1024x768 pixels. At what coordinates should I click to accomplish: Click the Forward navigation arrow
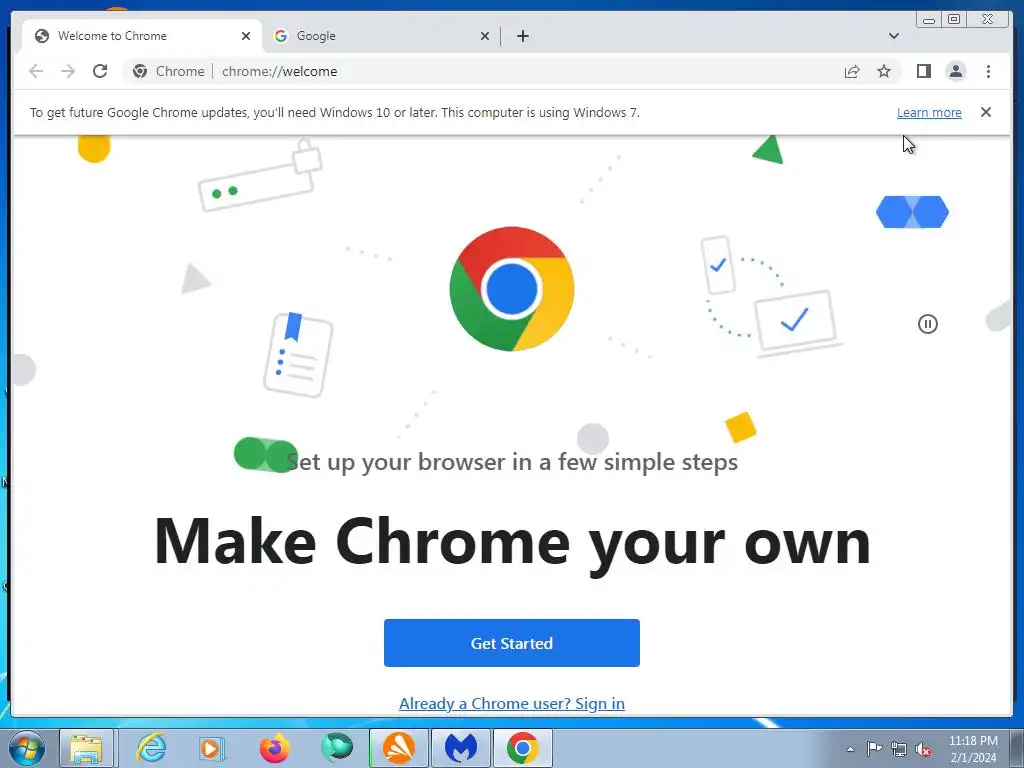click(x=68, y=71)
